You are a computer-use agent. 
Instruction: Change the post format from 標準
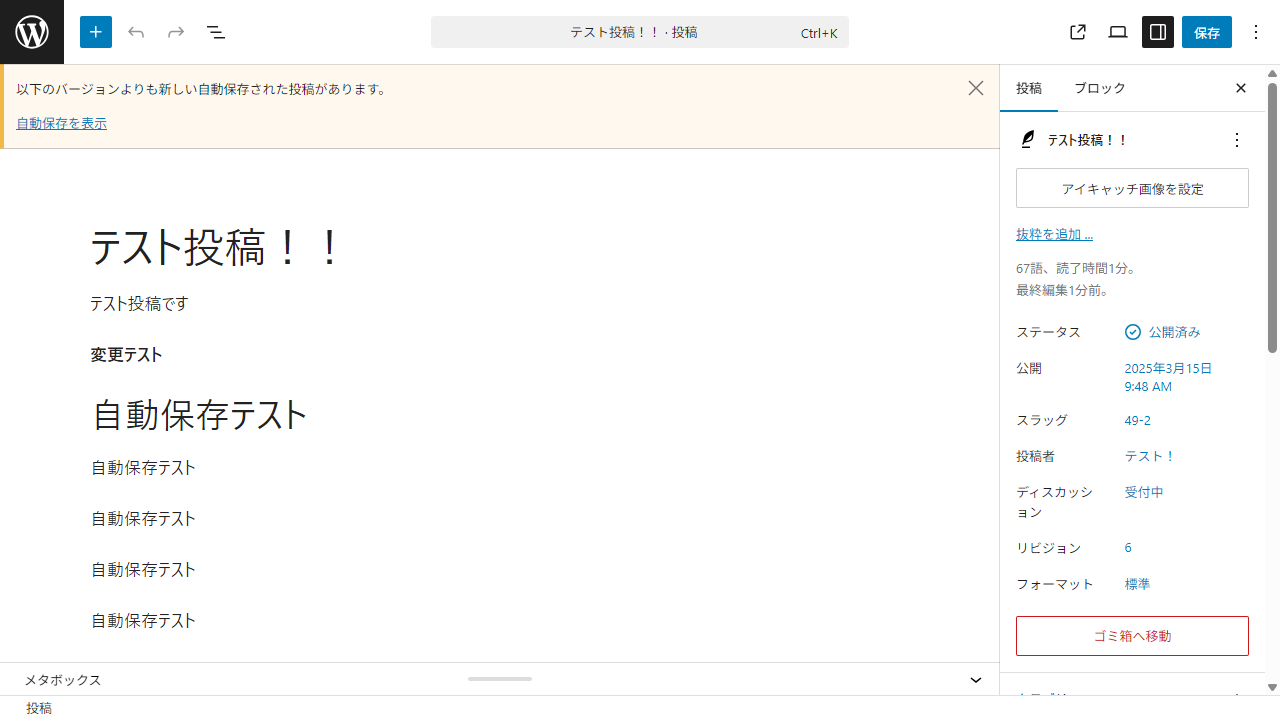click(1137, 584)
